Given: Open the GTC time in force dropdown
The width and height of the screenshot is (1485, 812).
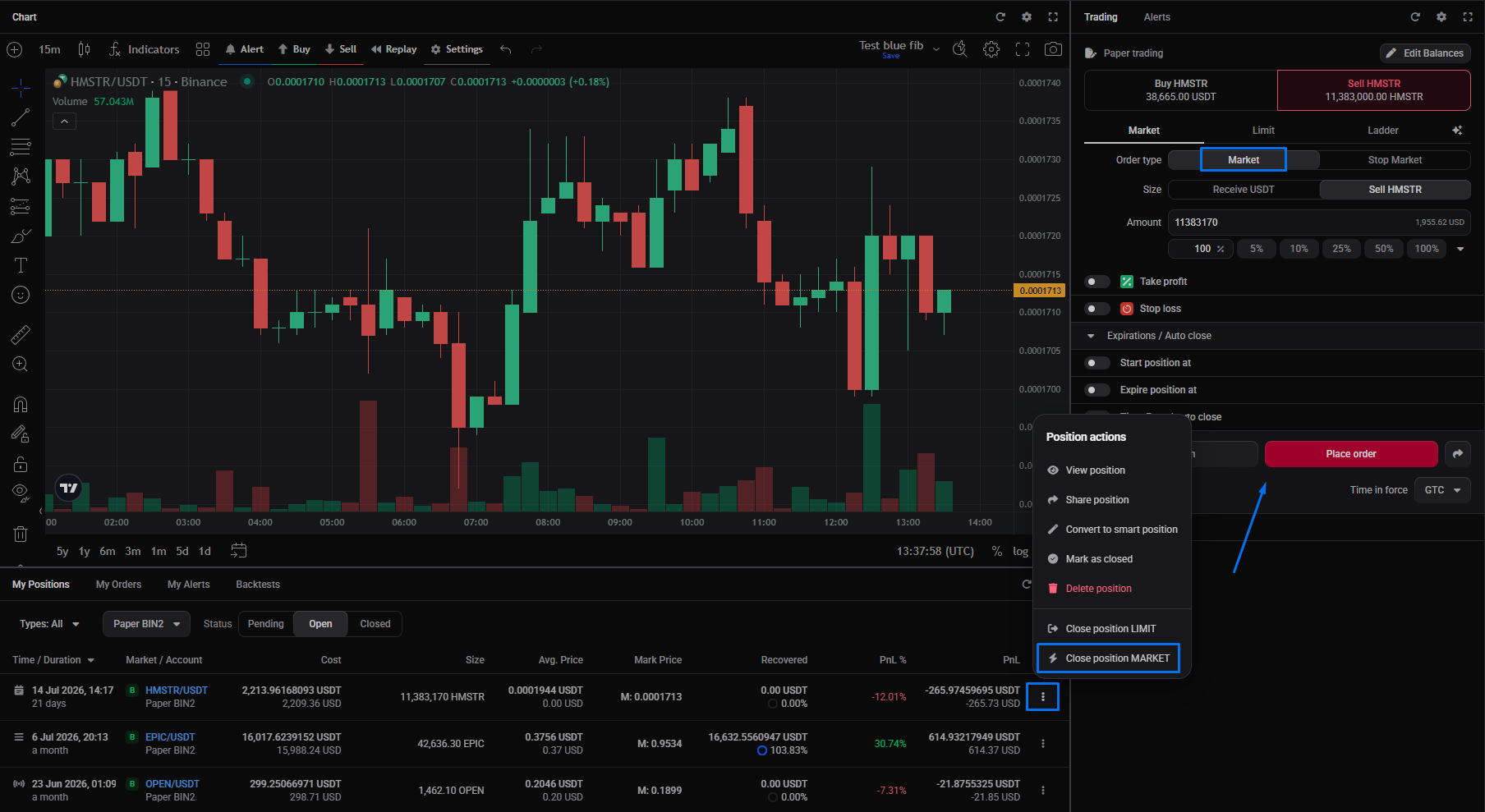Looking at the screenshot, I should pos(1442,490).
